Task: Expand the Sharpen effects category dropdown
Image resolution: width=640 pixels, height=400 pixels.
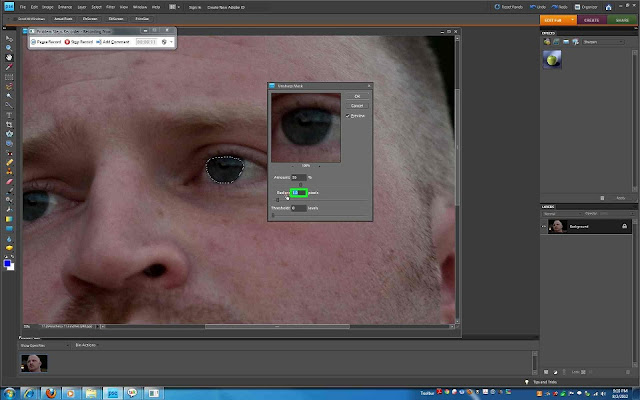Action: (x=604, y=42)
